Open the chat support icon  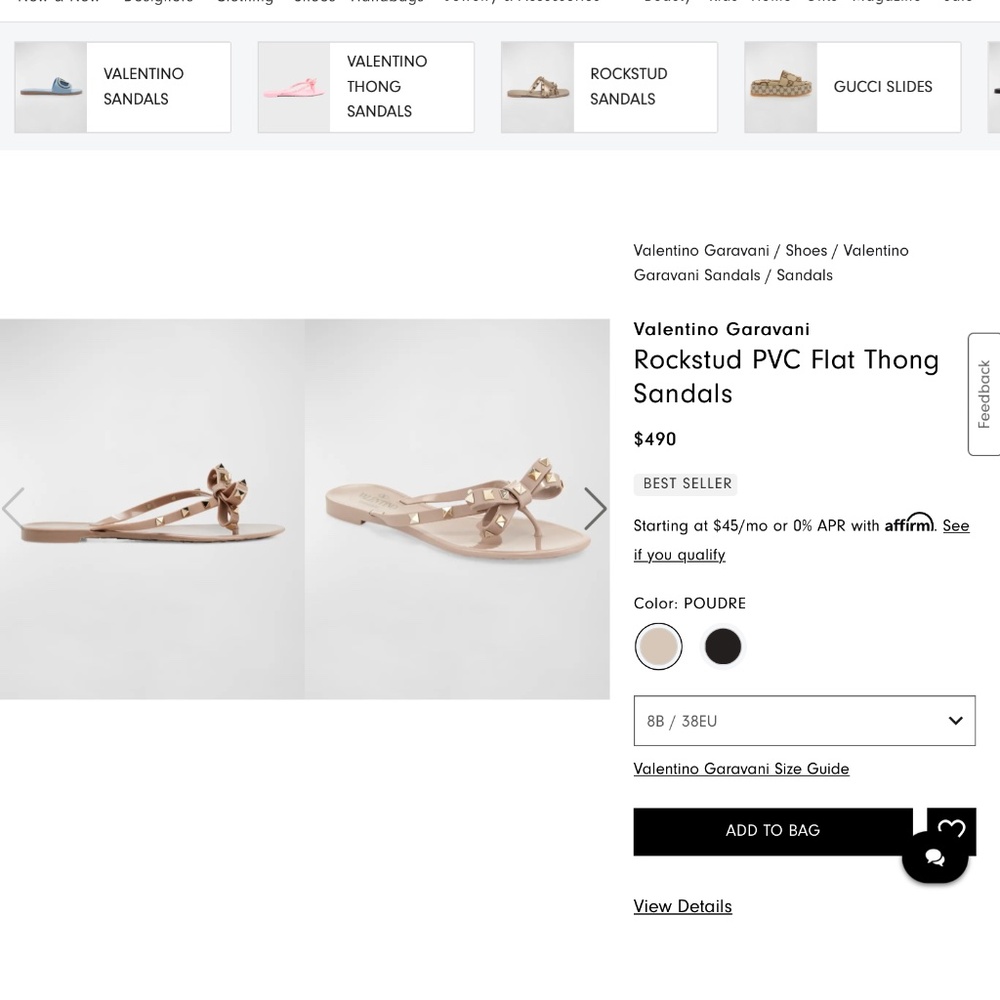click(x=934, y=857)
